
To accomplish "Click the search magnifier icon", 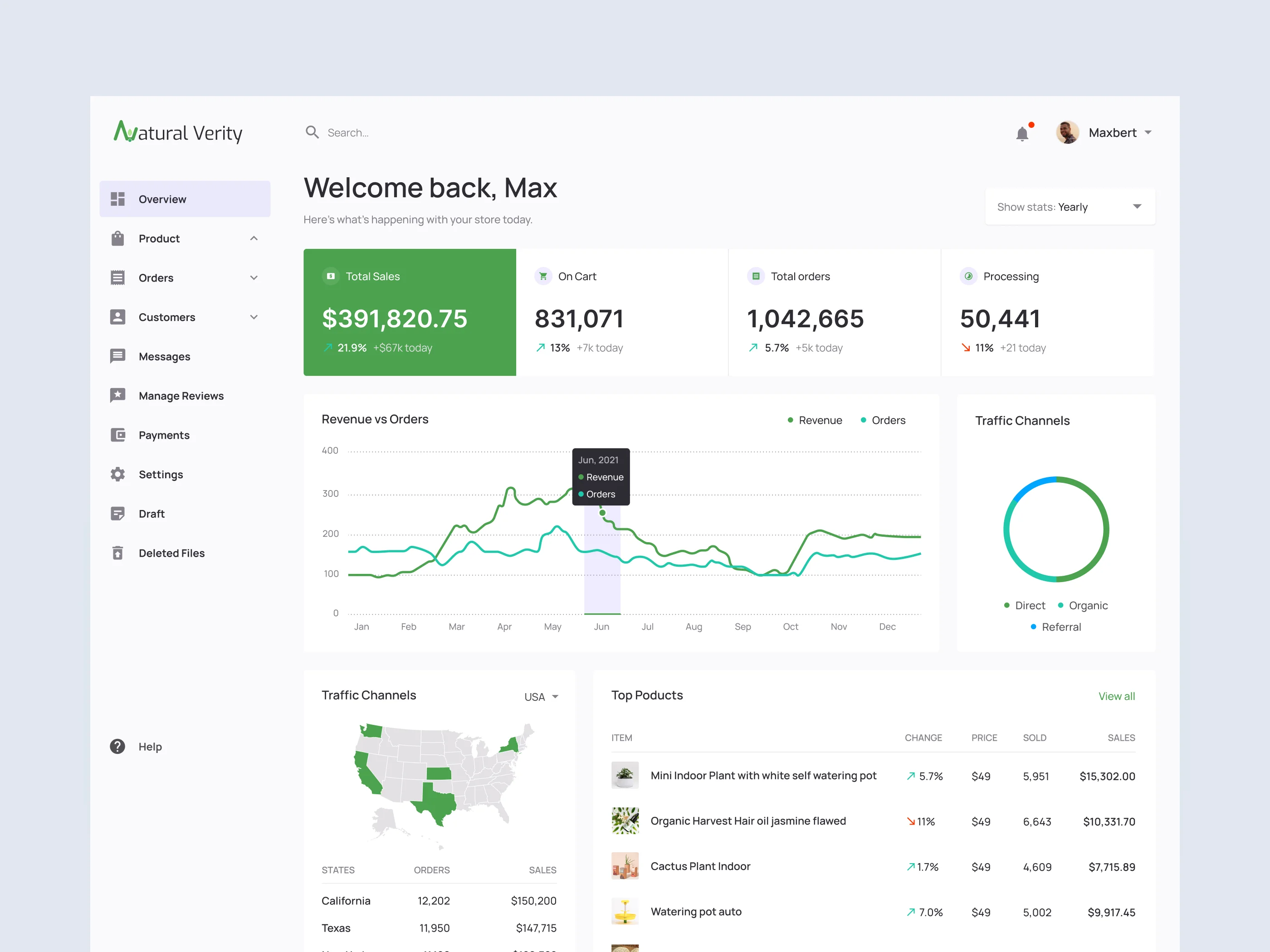I will pos(313,132).
